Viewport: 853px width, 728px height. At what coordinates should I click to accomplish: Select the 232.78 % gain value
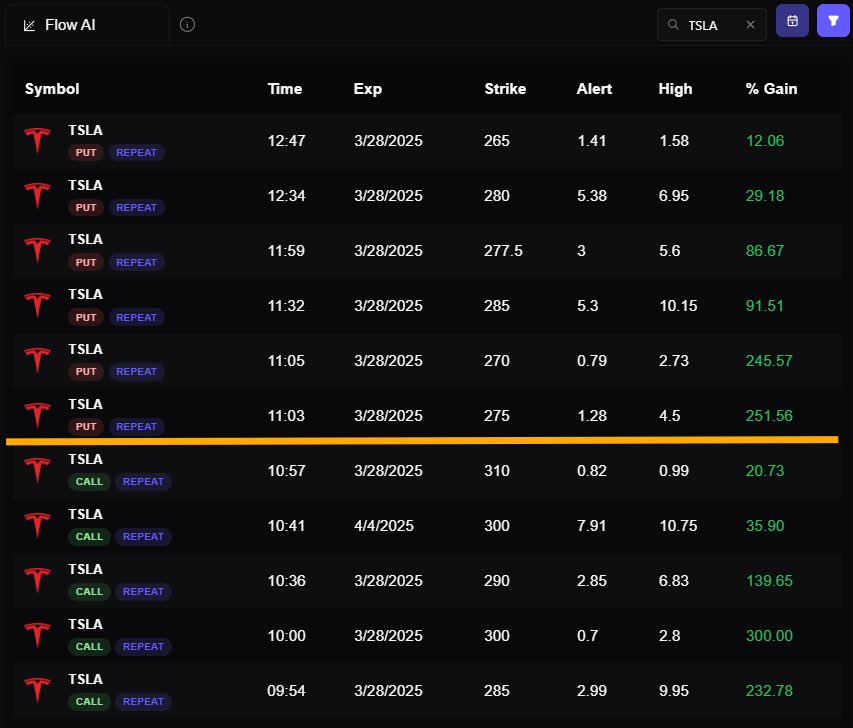769,690
